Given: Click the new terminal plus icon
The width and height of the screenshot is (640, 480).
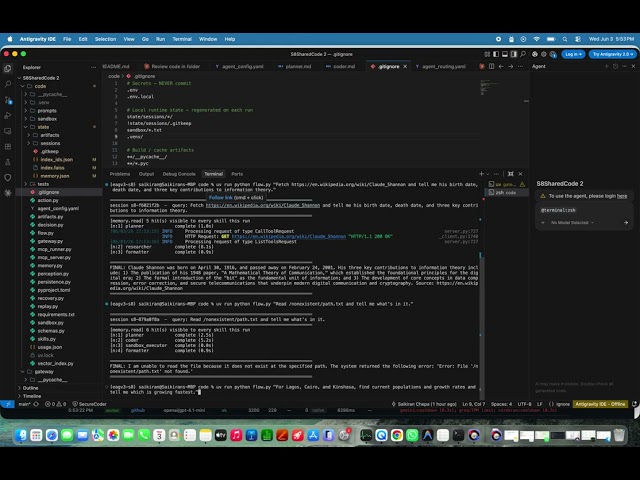Looking at the screenshot, I should coord(482,174).
